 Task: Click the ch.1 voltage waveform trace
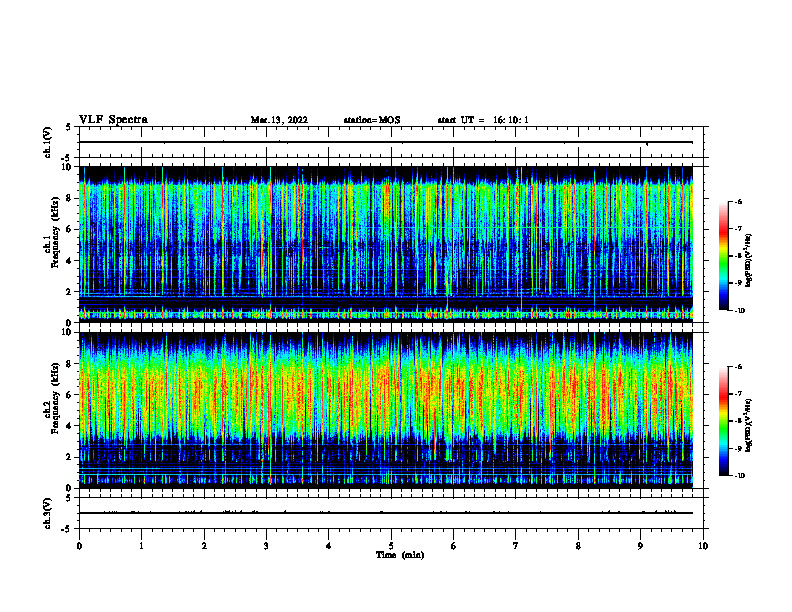tap(386, 142)
